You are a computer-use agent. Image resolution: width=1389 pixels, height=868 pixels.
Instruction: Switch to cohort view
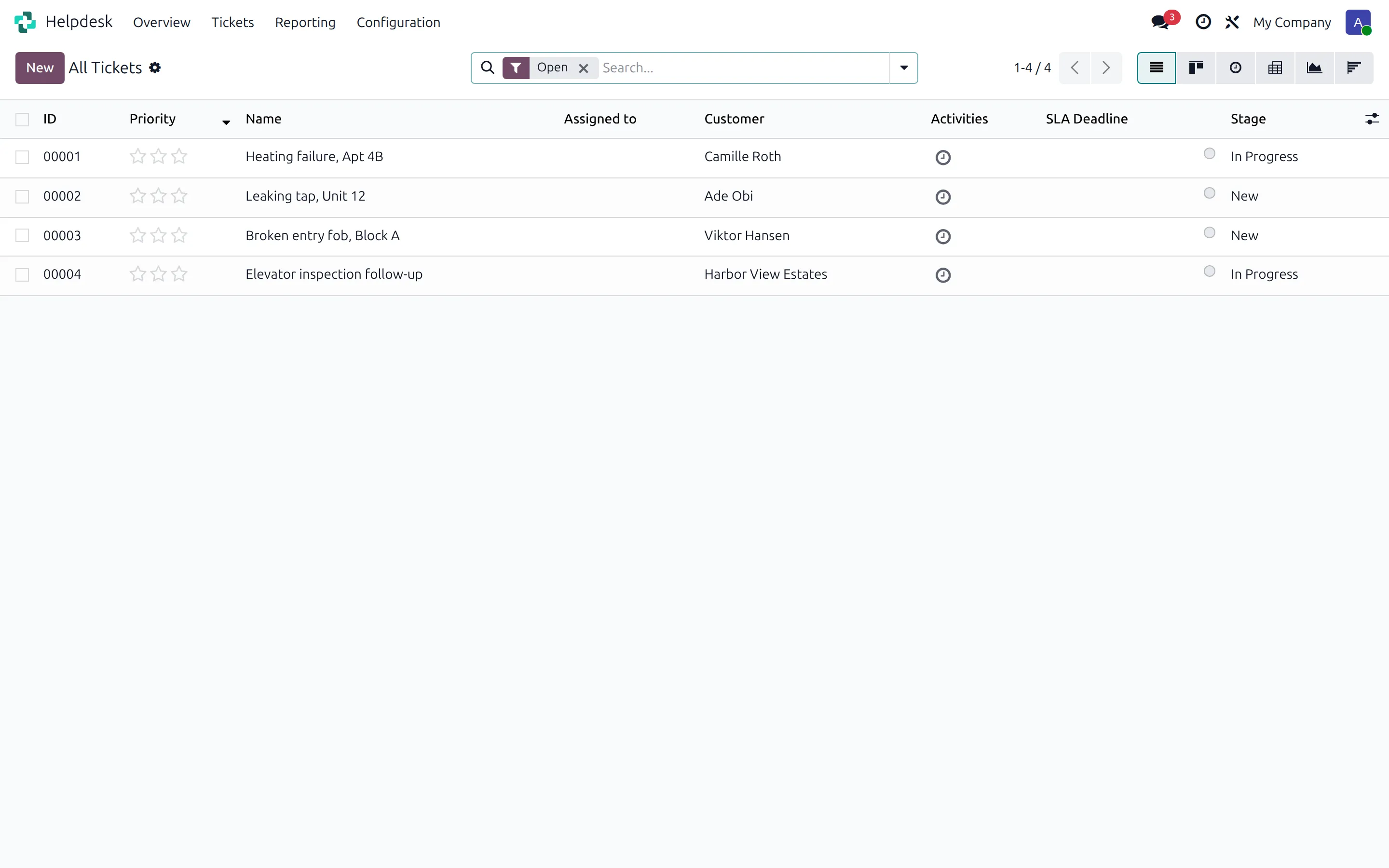(x=1354, y=68)
